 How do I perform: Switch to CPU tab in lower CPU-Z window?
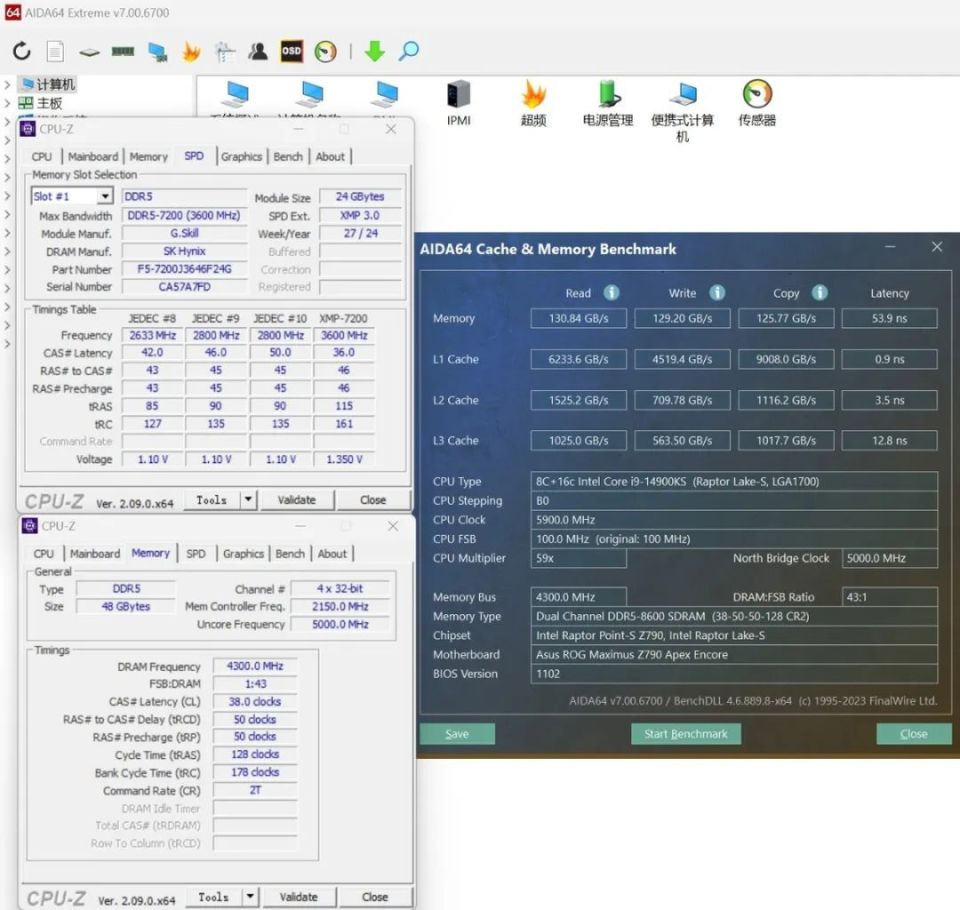43,554
